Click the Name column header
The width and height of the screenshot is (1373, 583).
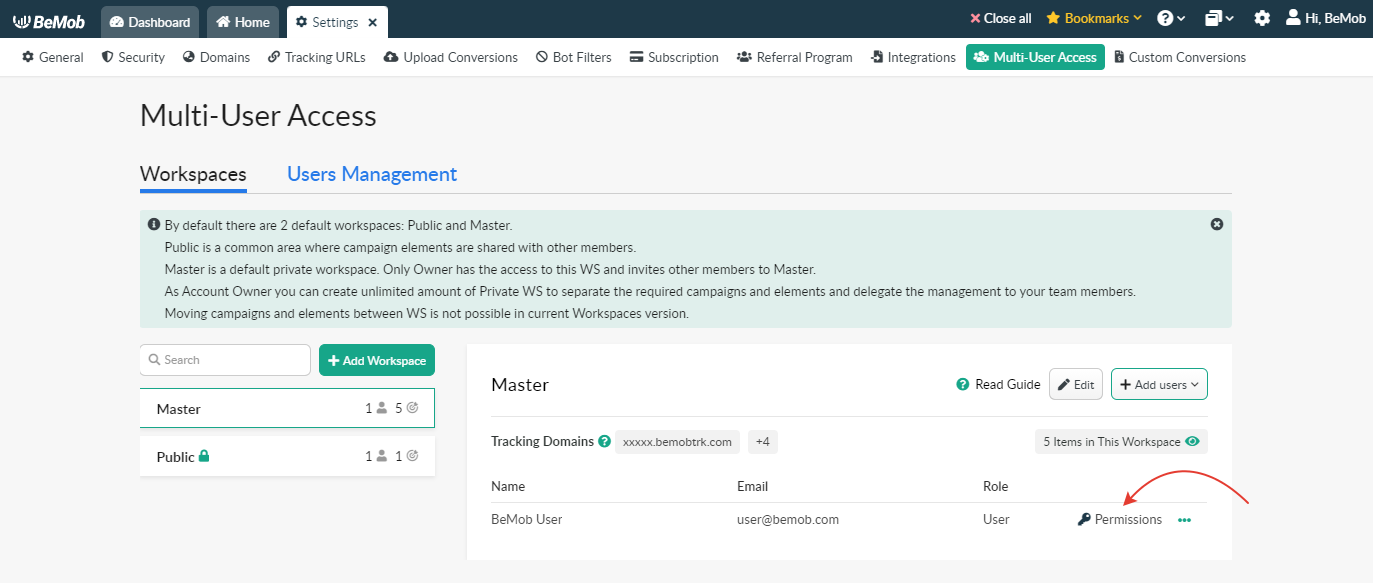pos(508,486)
